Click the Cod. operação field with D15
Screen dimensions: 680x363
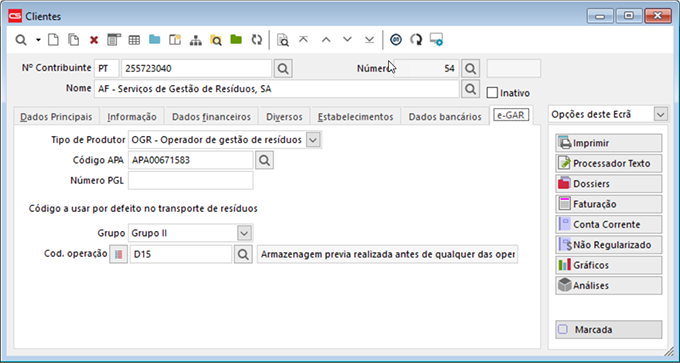point(181,255)
